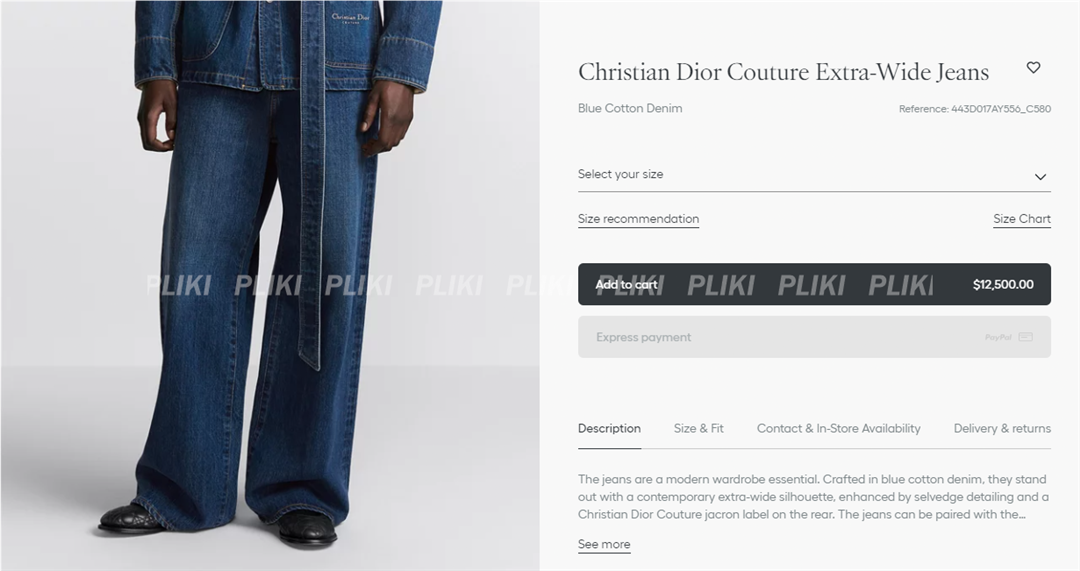Click the credit card icon in Express payment
The width and height of the screenshot is (1080, 571).
coord(1026,337)
